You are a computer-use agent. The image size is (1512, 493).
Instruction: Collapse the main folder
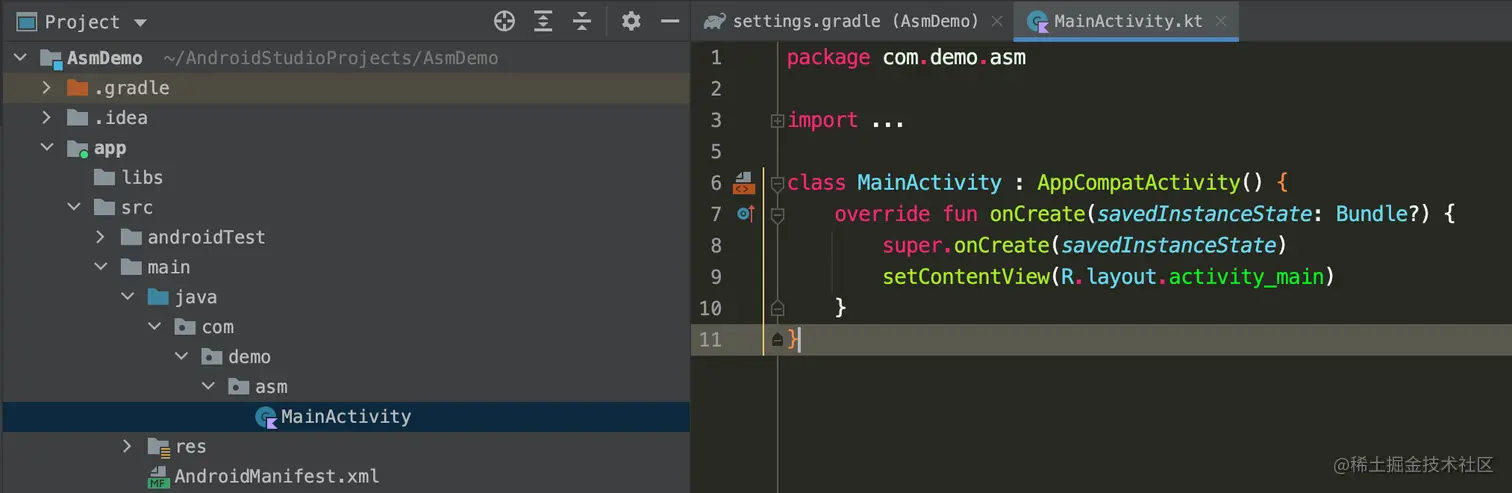[100, 267]
